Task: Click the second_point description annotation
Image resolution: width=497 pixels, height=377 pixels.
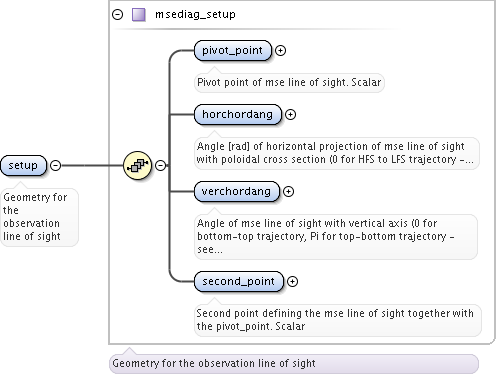Action: tap(338, 320)
